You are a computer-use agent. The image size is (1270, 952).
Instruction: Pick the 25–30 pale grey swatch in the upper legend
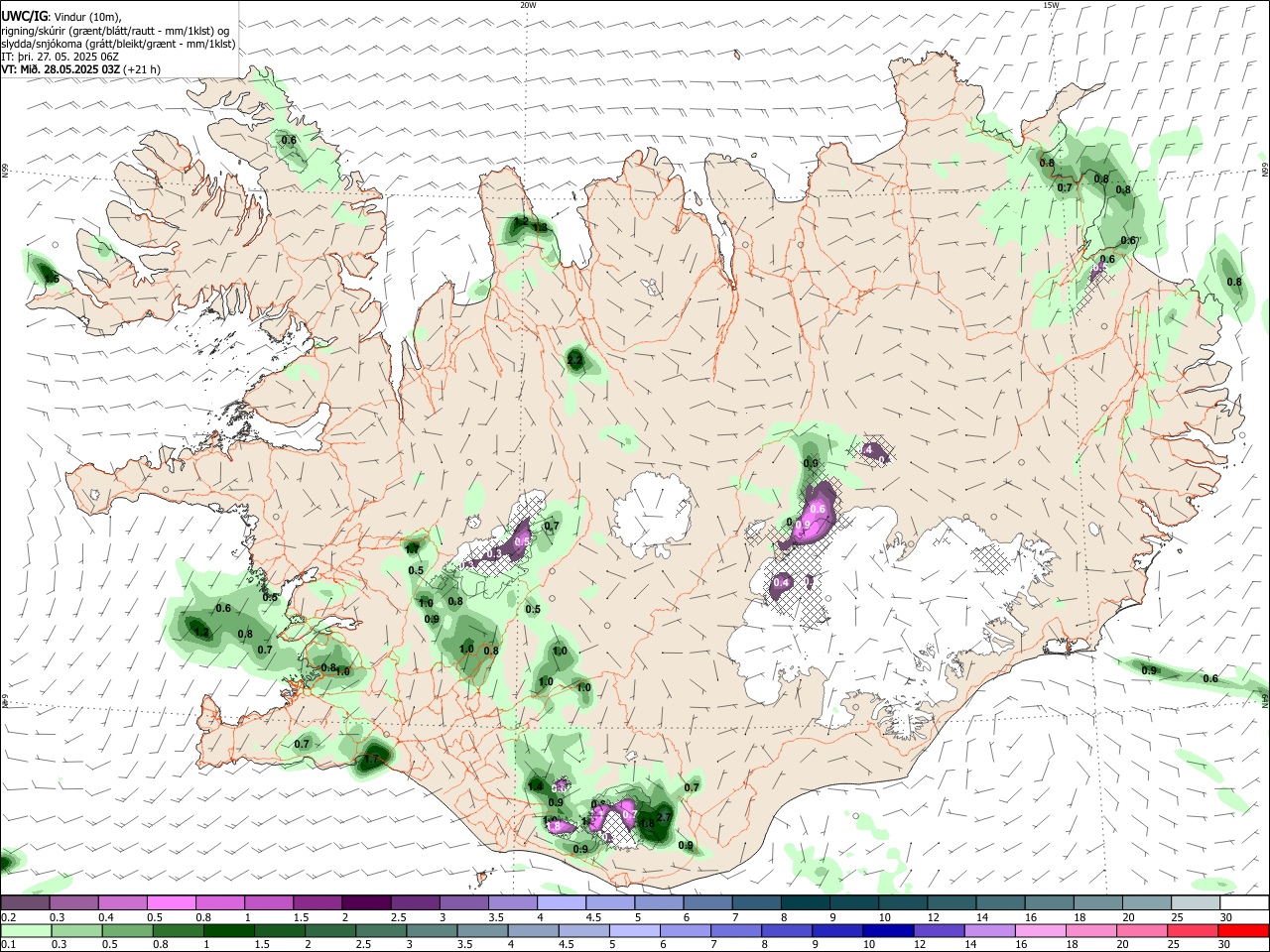click(1194, 903)
